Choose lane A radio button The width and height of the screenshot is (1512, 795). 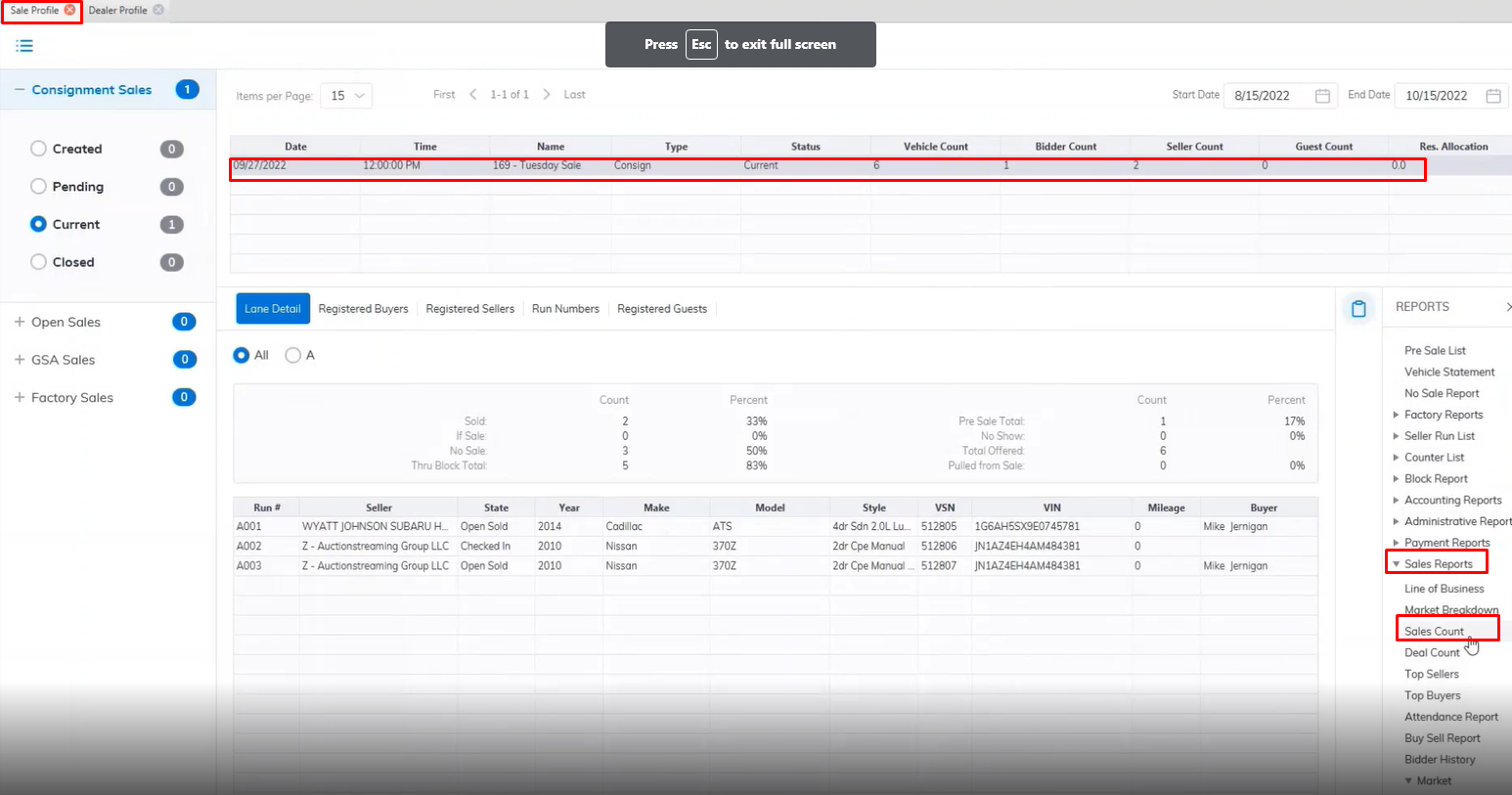[292, 355]
